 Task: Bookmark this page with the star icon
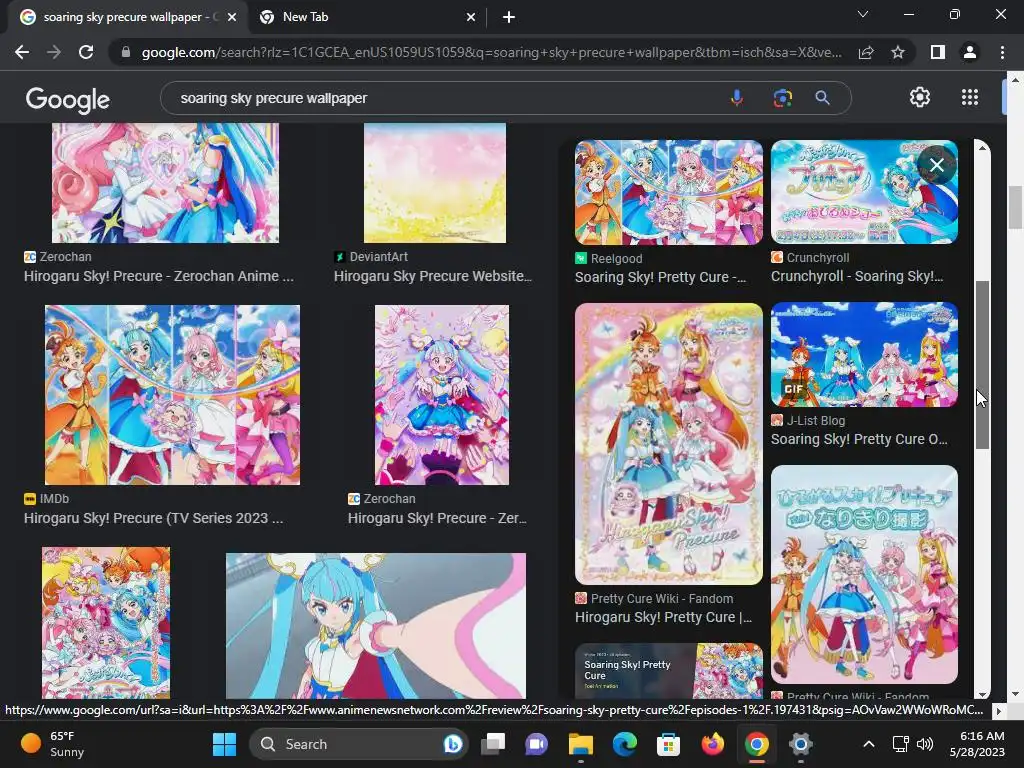tap(898, 52)
